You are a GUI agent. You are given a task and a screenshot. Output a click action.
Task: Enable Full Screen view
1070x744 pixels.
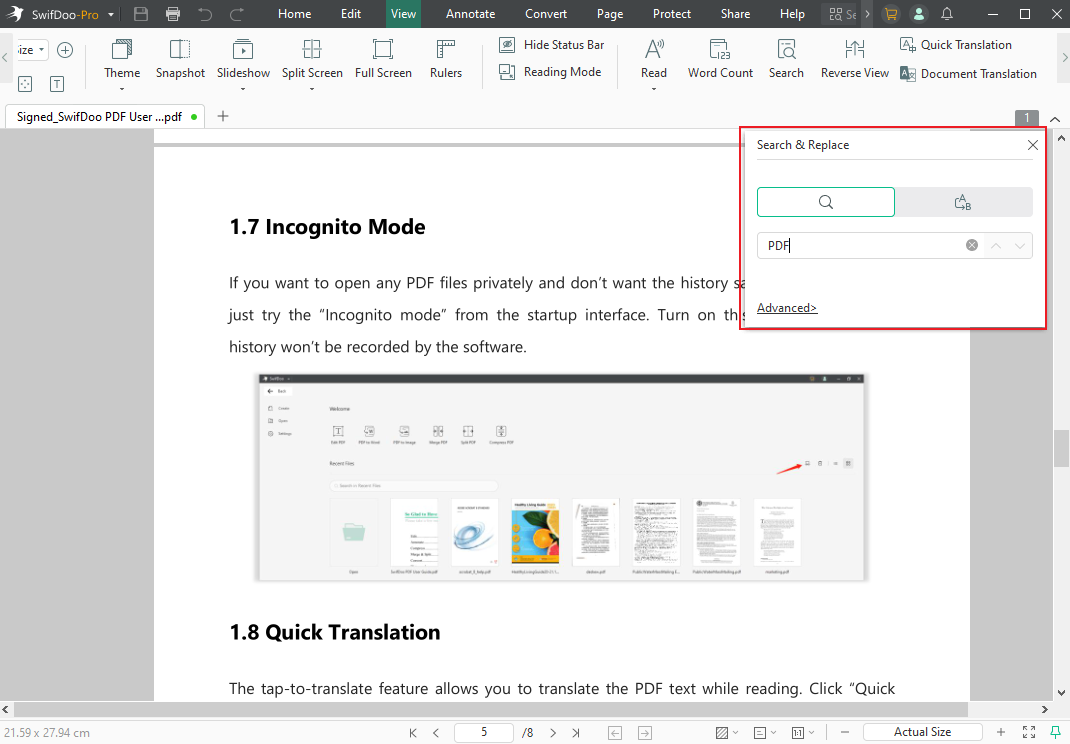point(383,50)
